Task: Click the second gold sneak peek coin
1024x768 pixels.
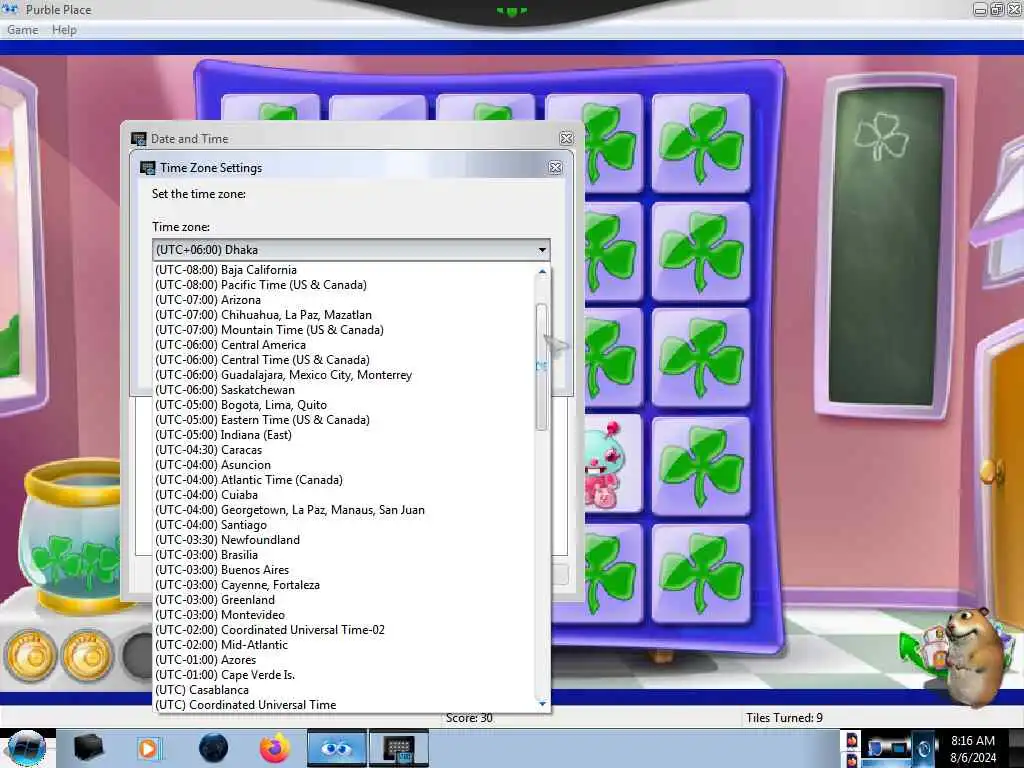Action: pos(87,655)
